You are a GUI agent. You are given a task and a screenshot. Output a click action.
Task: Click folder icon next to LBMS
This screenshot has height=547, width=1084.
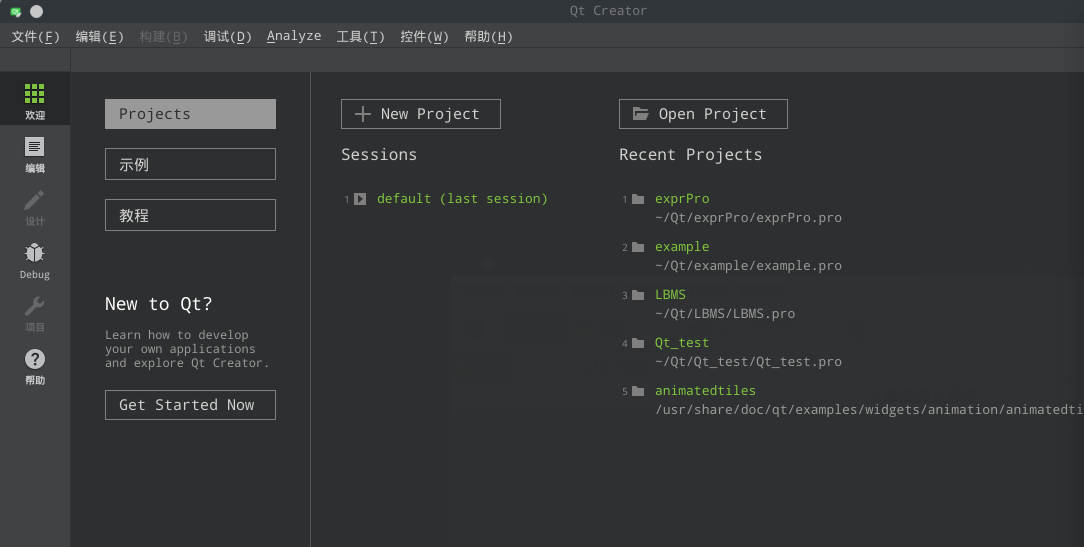pyautogui.click(x=638, y=295)
